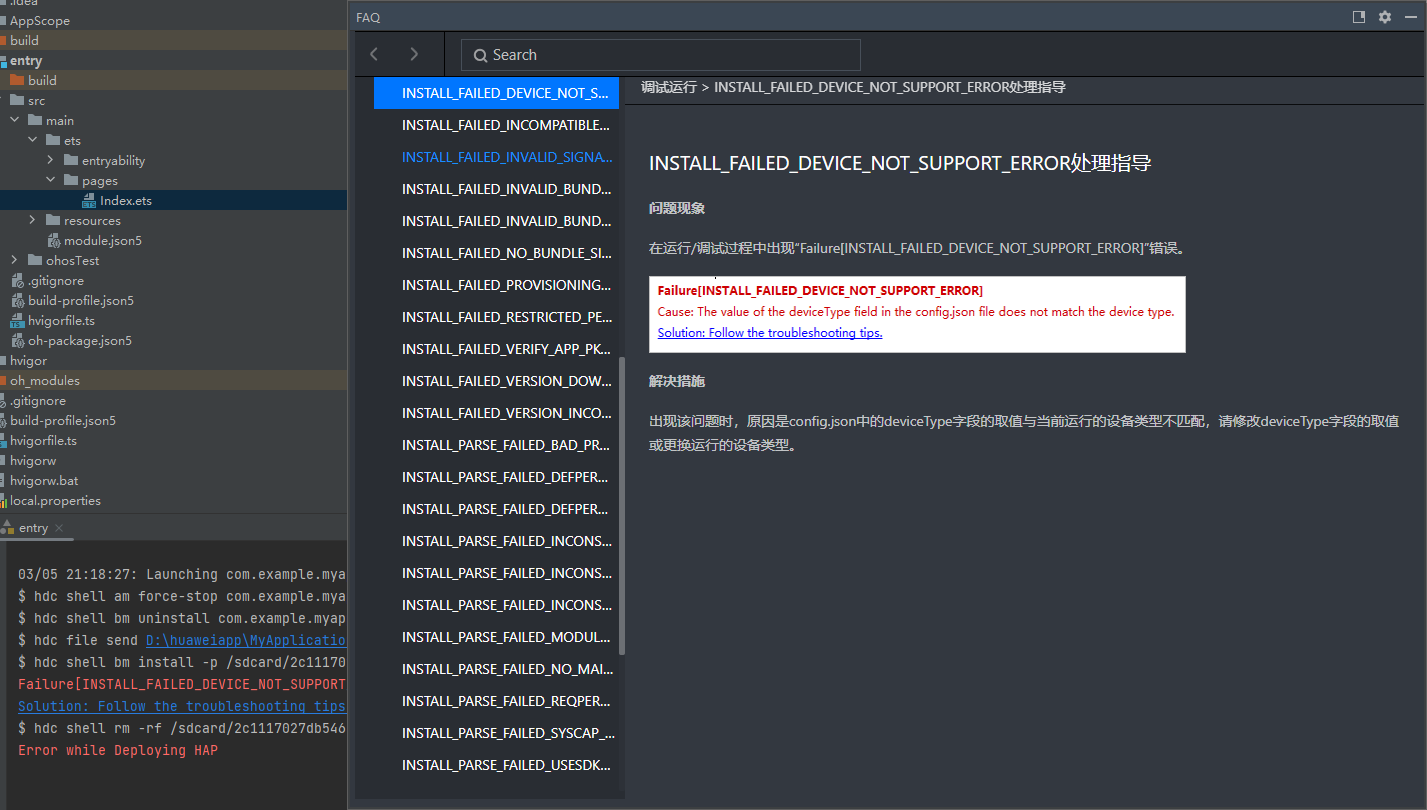Click the local.properties file icon
Viewport: 1427px width, 810px height.
click(4, 501)
